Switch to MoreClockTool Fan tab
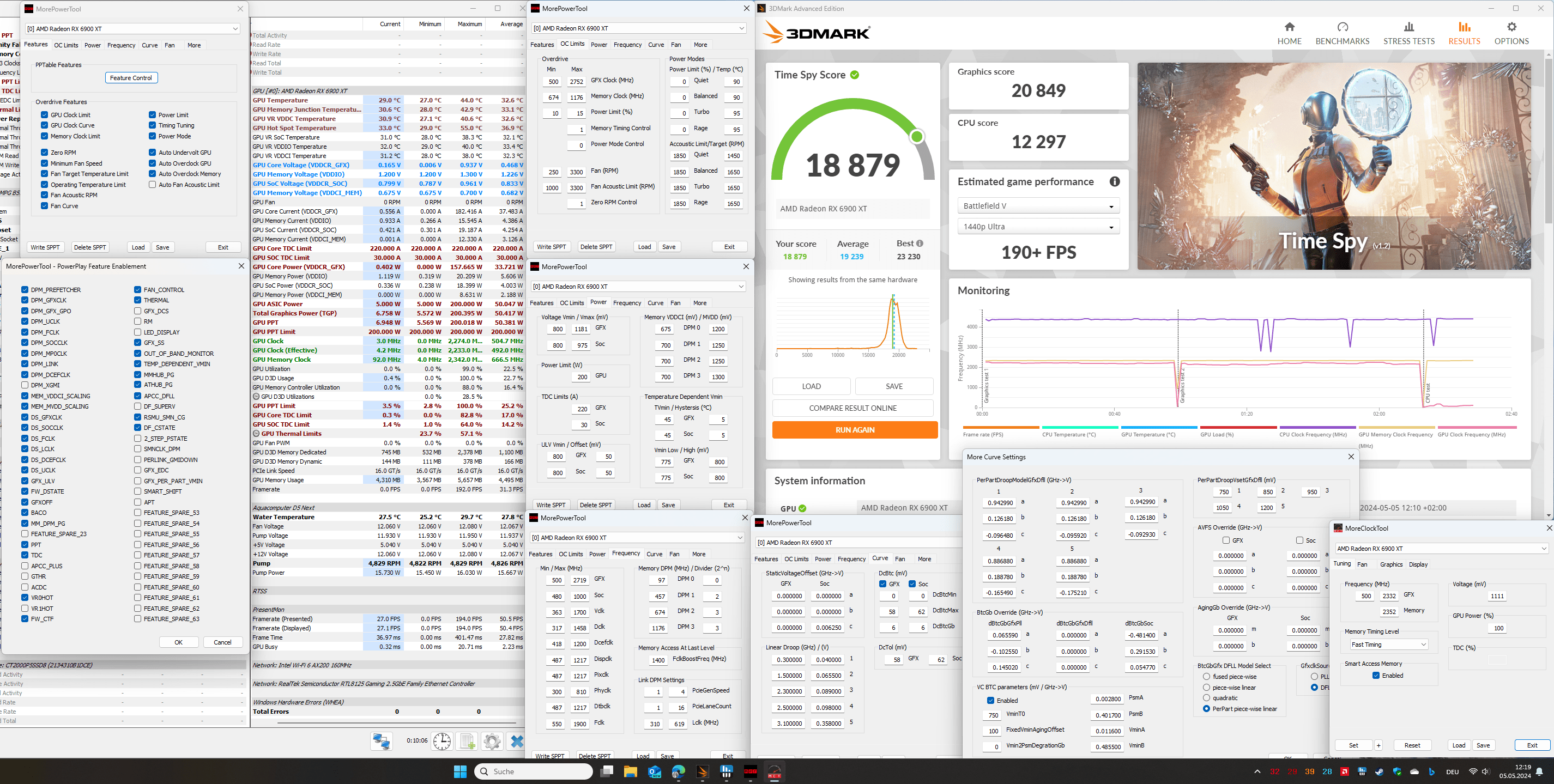Viewport: 1554px width, 784px height. [x=1362, y=564]
